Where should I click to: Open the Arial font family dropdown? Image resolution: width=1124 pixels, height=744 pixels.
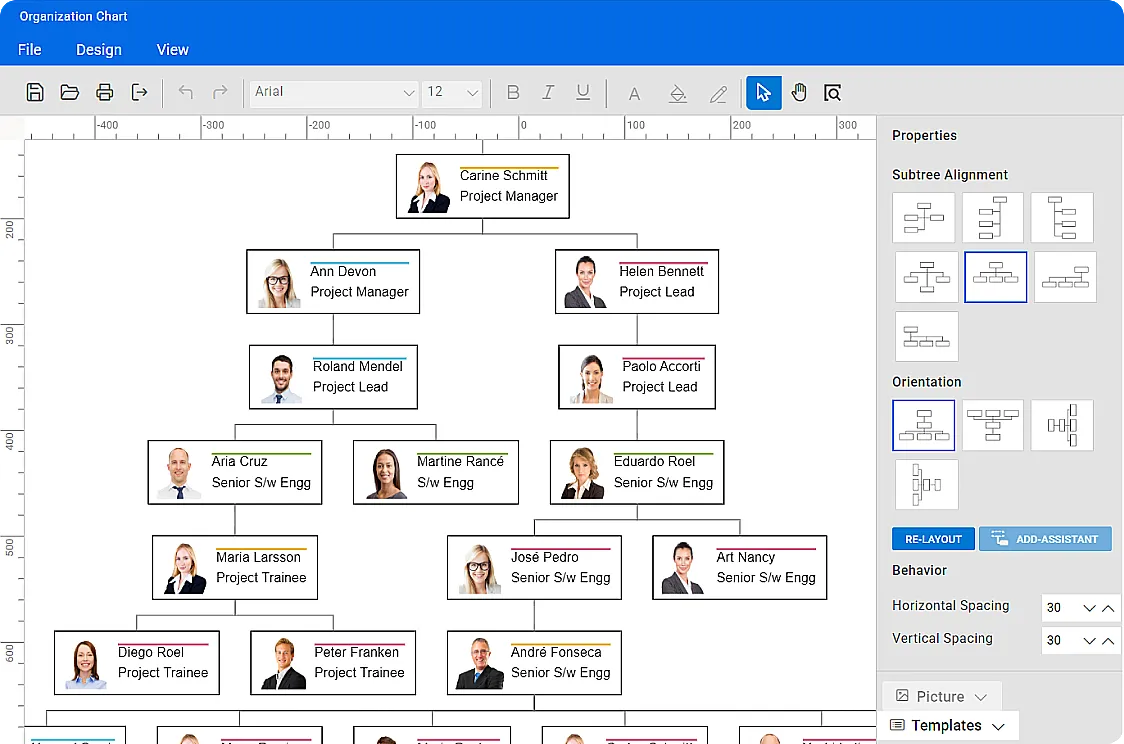[x=334, y=92]
